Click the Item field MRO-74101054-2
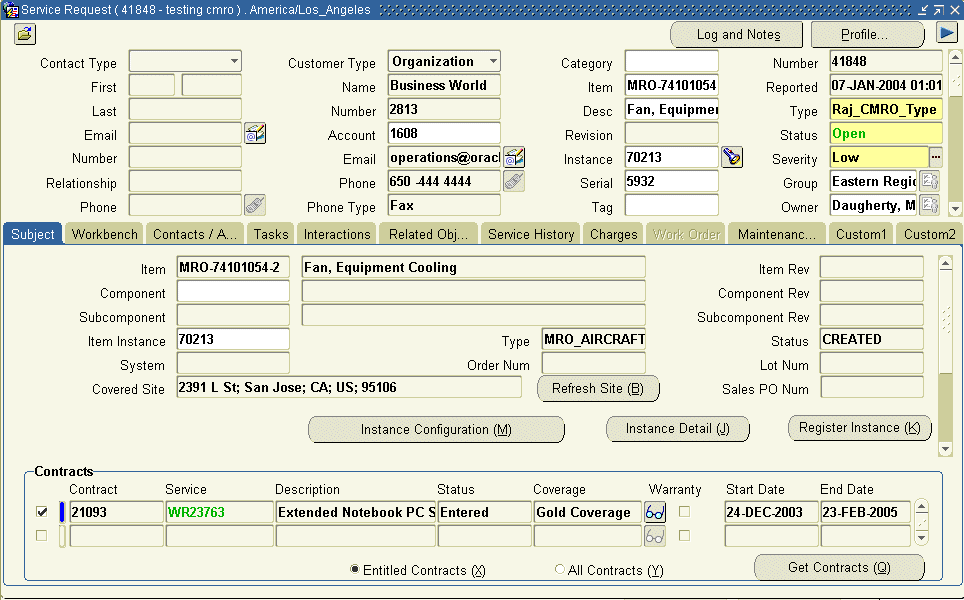Image resolution: width=964 pixels, height=600 pixels. pyautogui.click(x=233, y=267)
